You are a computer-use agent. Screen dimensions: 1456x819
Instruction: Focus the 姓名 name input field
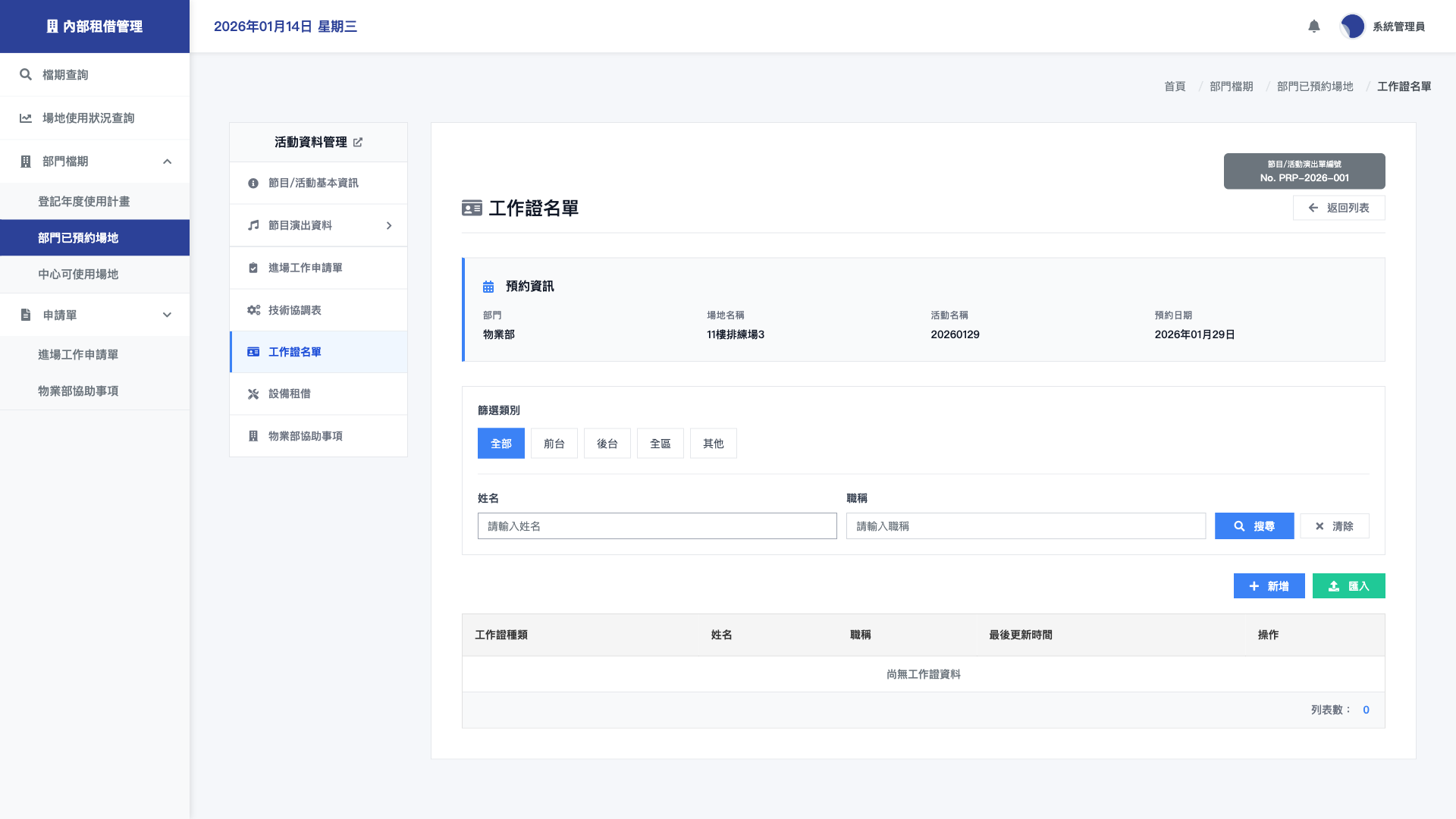point(657,526)
